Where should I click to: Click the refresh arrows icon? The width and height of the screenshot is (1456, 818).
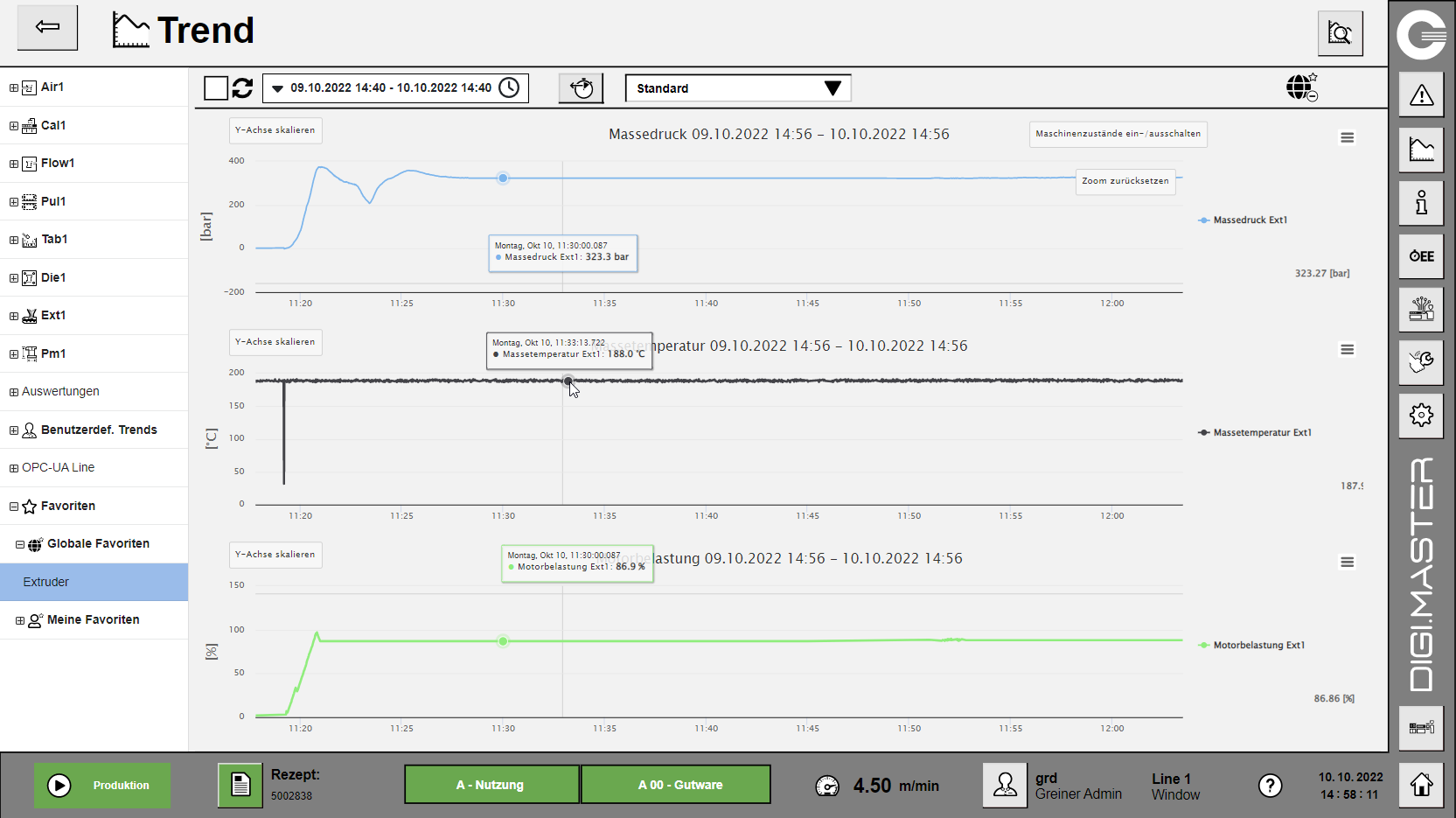242,87
